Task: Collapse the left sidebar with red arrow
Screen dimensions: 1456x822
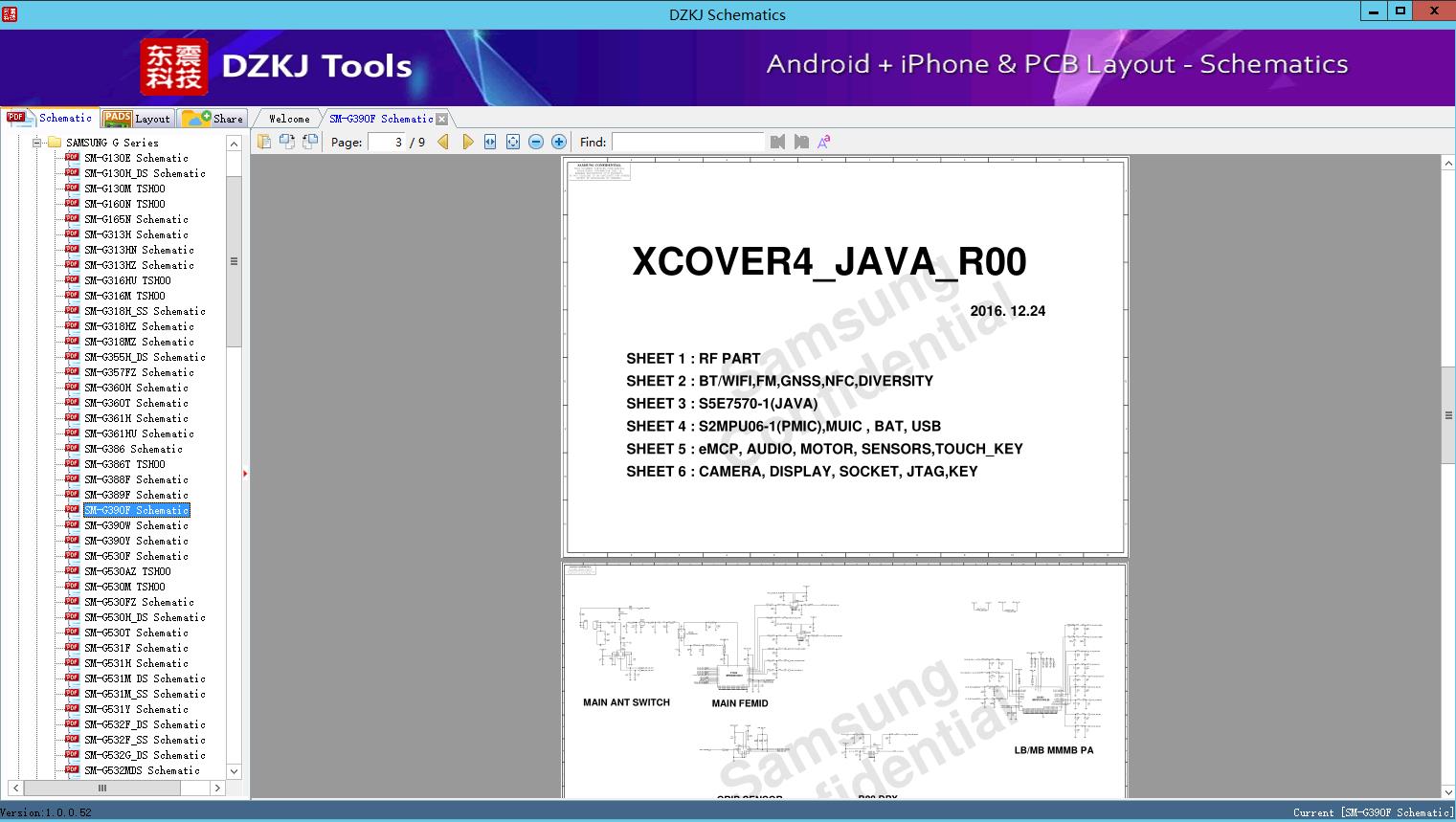Action: (x=245, y=473)
